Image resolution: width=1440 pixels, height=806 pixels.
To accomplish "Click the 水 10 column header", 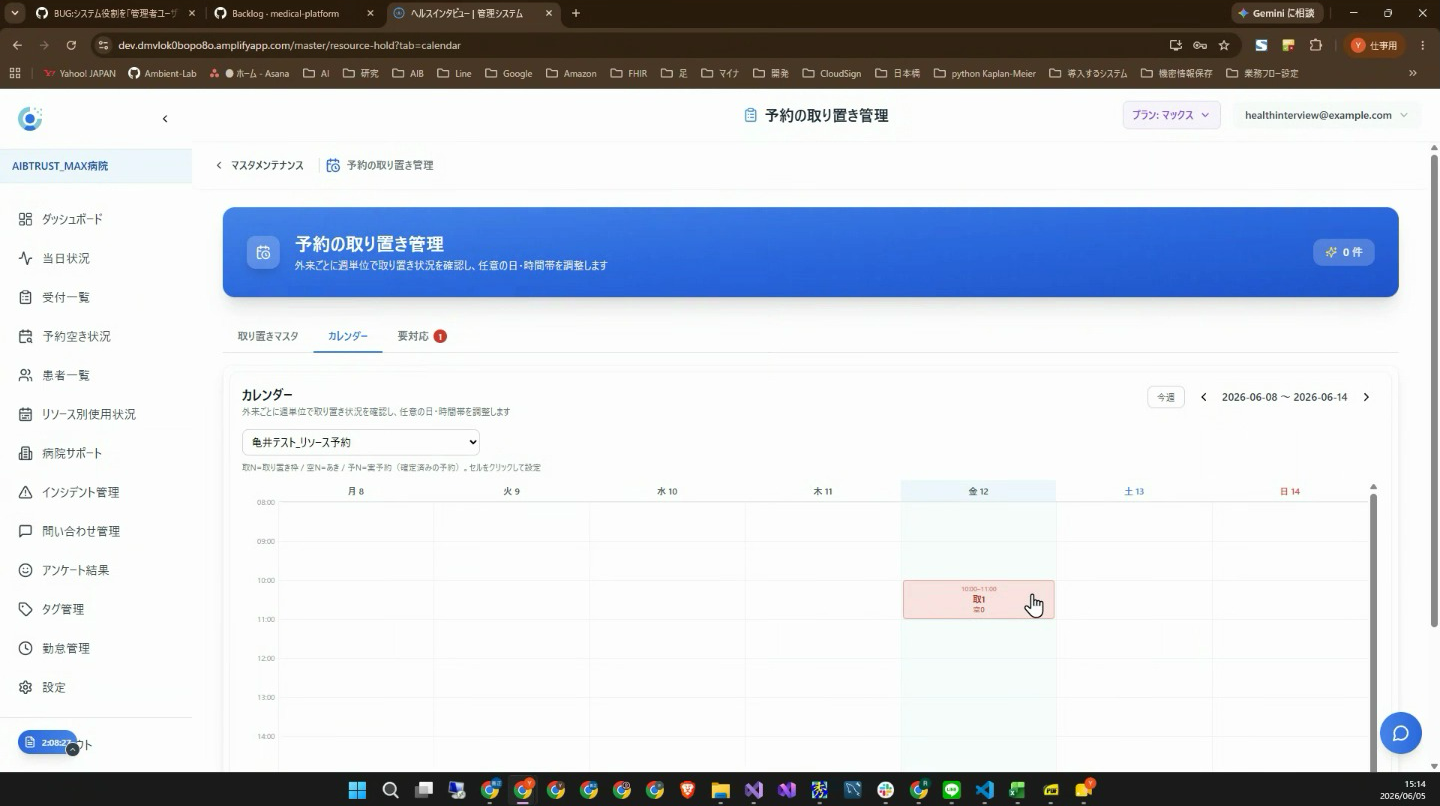I will click(667, 491).
